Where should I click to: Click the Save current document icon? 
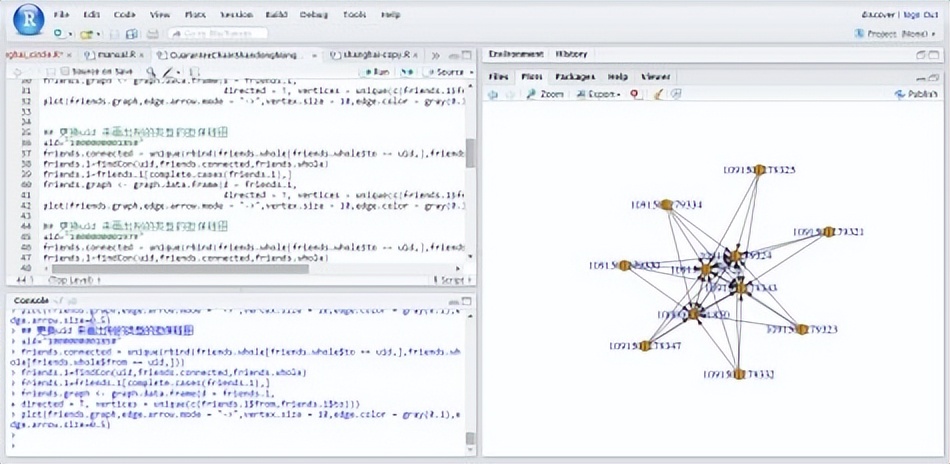tap(115, 35)
